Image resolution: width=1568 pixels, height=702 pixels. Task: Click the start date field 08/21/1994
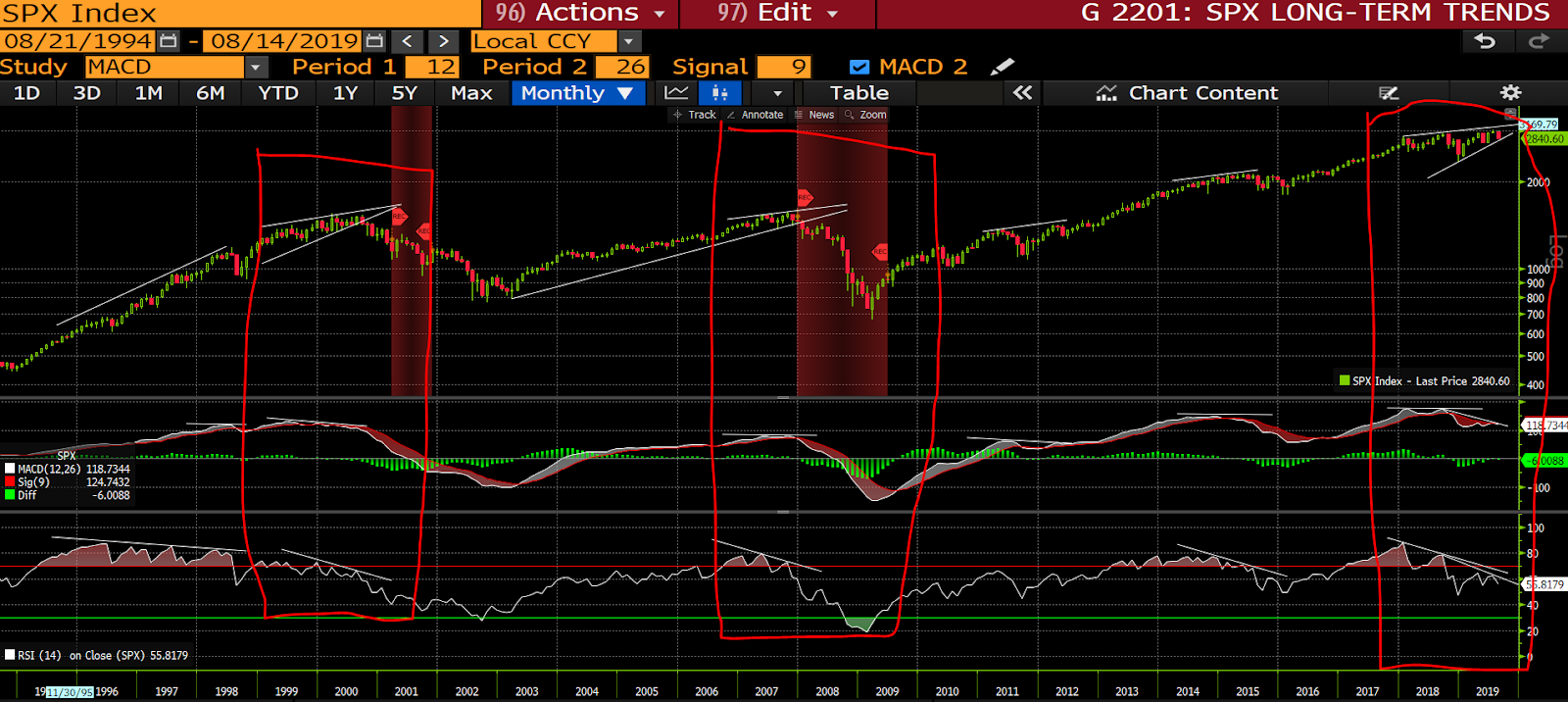(x=78, y=41)
